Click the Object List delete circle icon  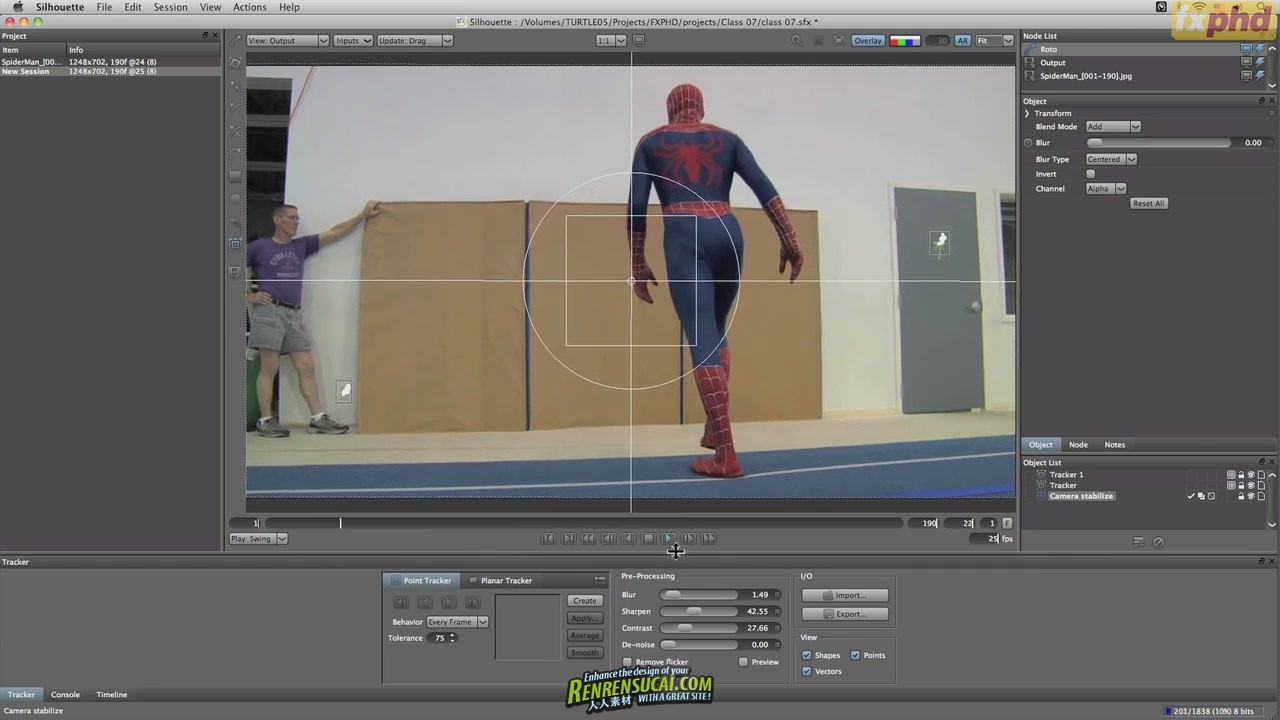click(x=1158, y=542)
